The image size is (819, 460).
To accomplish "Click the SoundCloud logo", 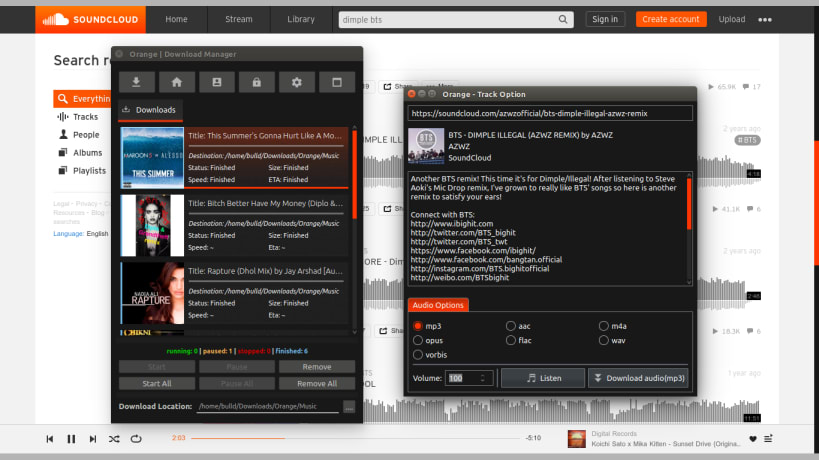I will point(90,19).
